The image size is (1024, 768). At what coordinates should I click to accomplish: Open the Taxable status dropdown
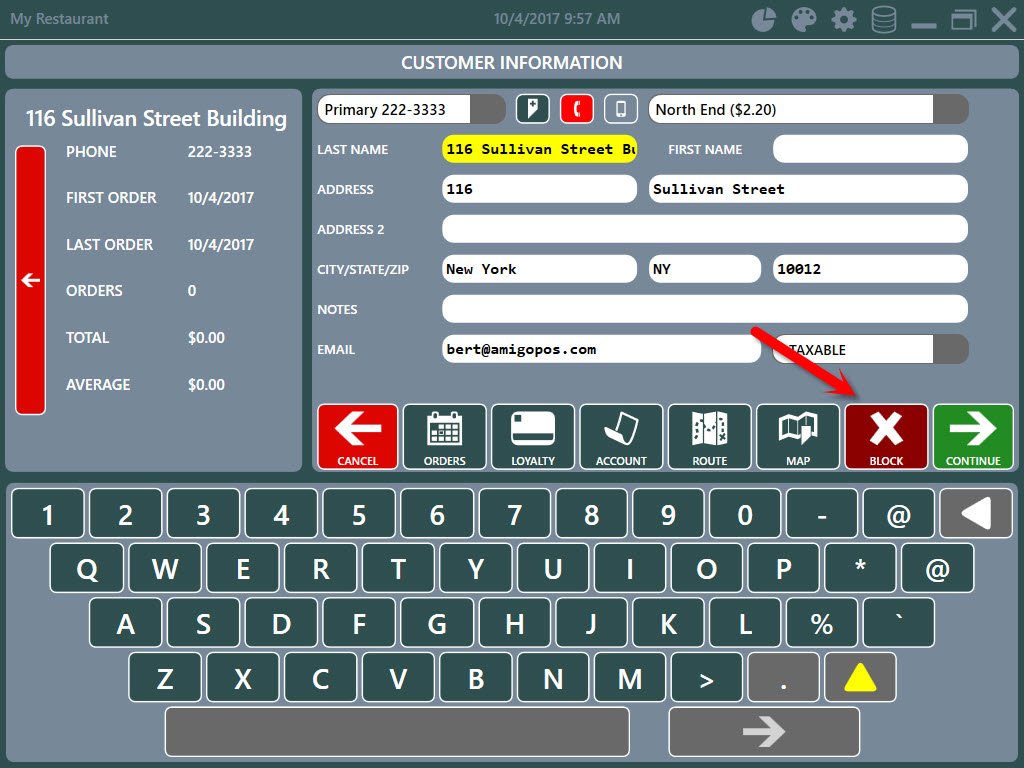(x=950, y=349)
